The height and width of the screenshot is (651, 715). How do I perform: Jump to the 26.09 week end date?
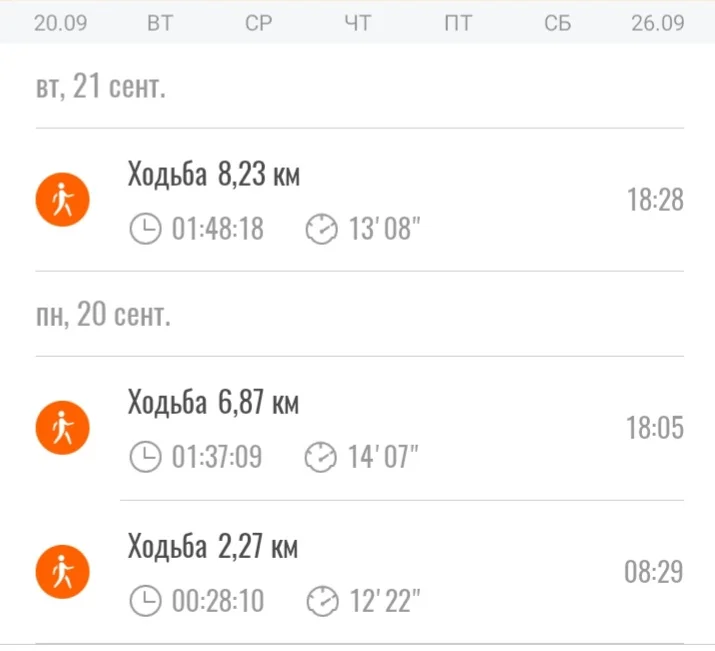coord(657,23)
